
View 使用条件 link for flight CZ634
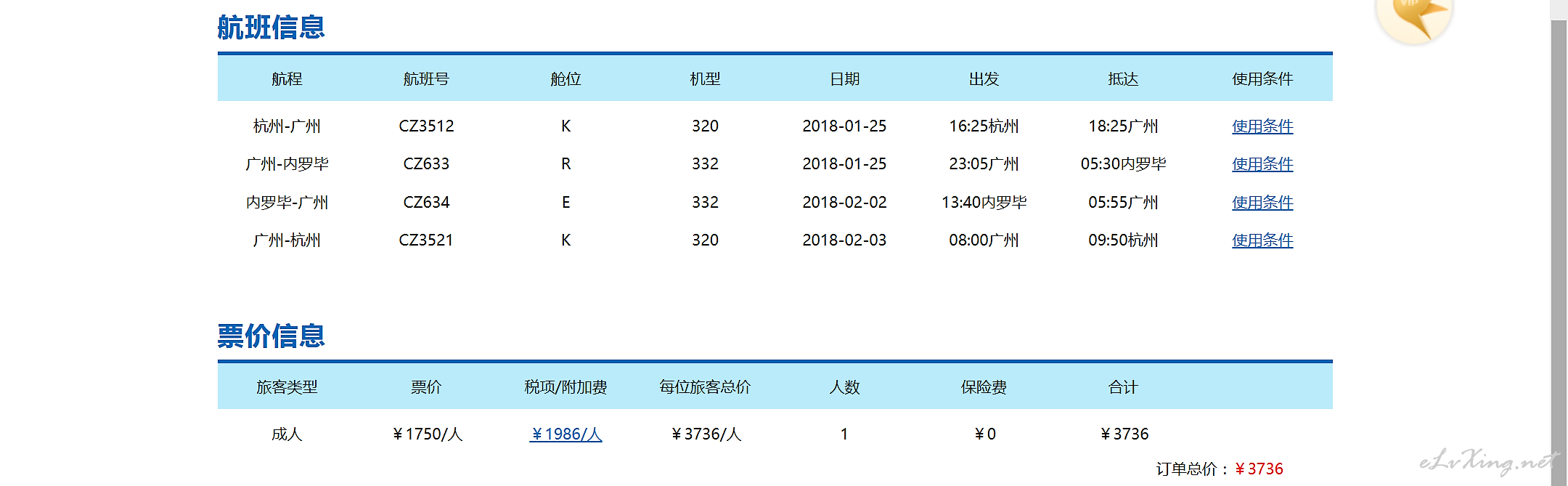click(1262, 203)
